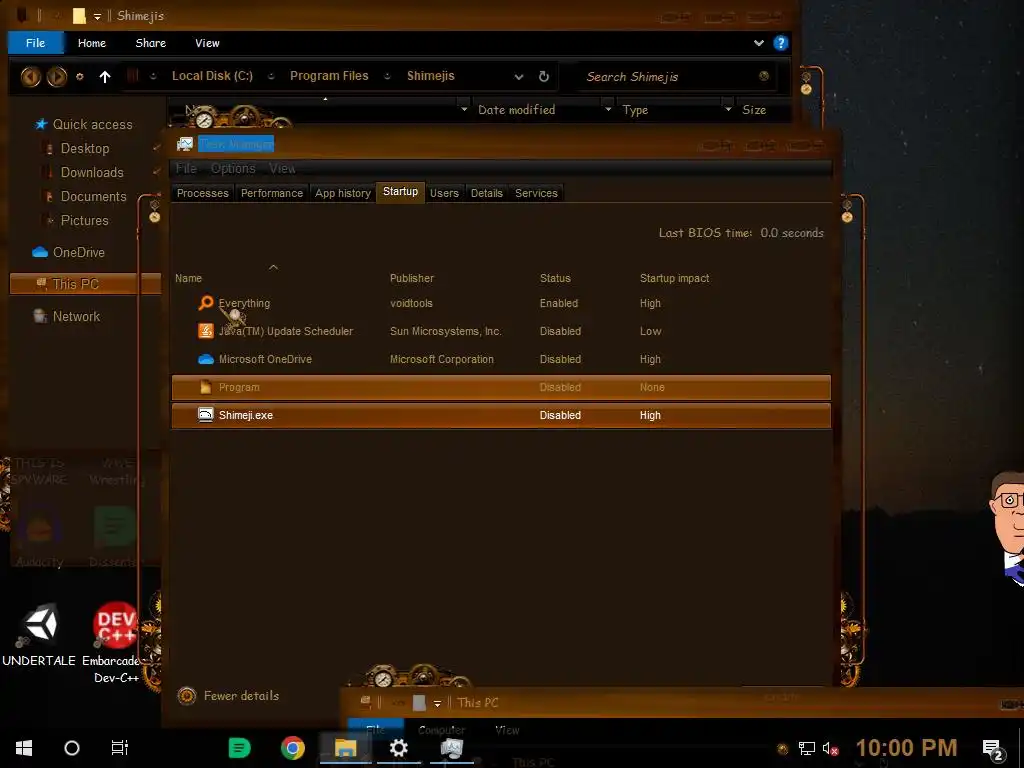Select the Everything startup entry icon
The image size is (1024, 768).
click(206, 303)
